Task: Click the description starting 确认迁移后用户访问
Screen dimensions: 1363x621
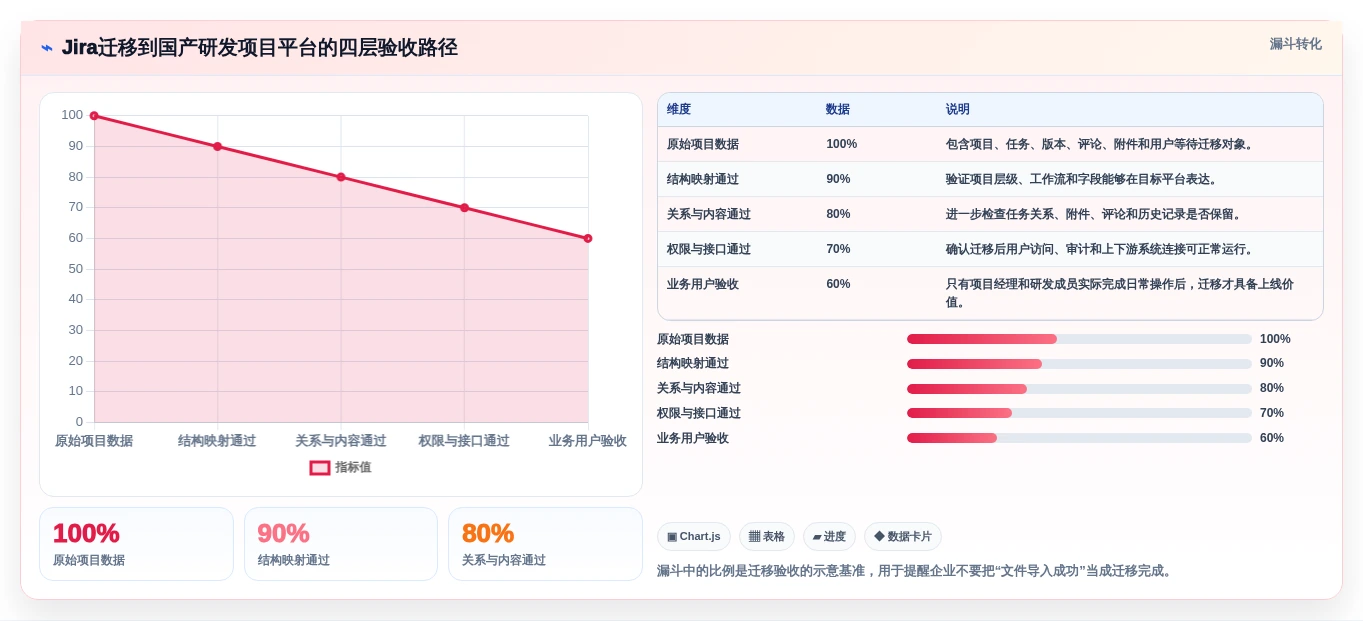Action: [1100, 249]
